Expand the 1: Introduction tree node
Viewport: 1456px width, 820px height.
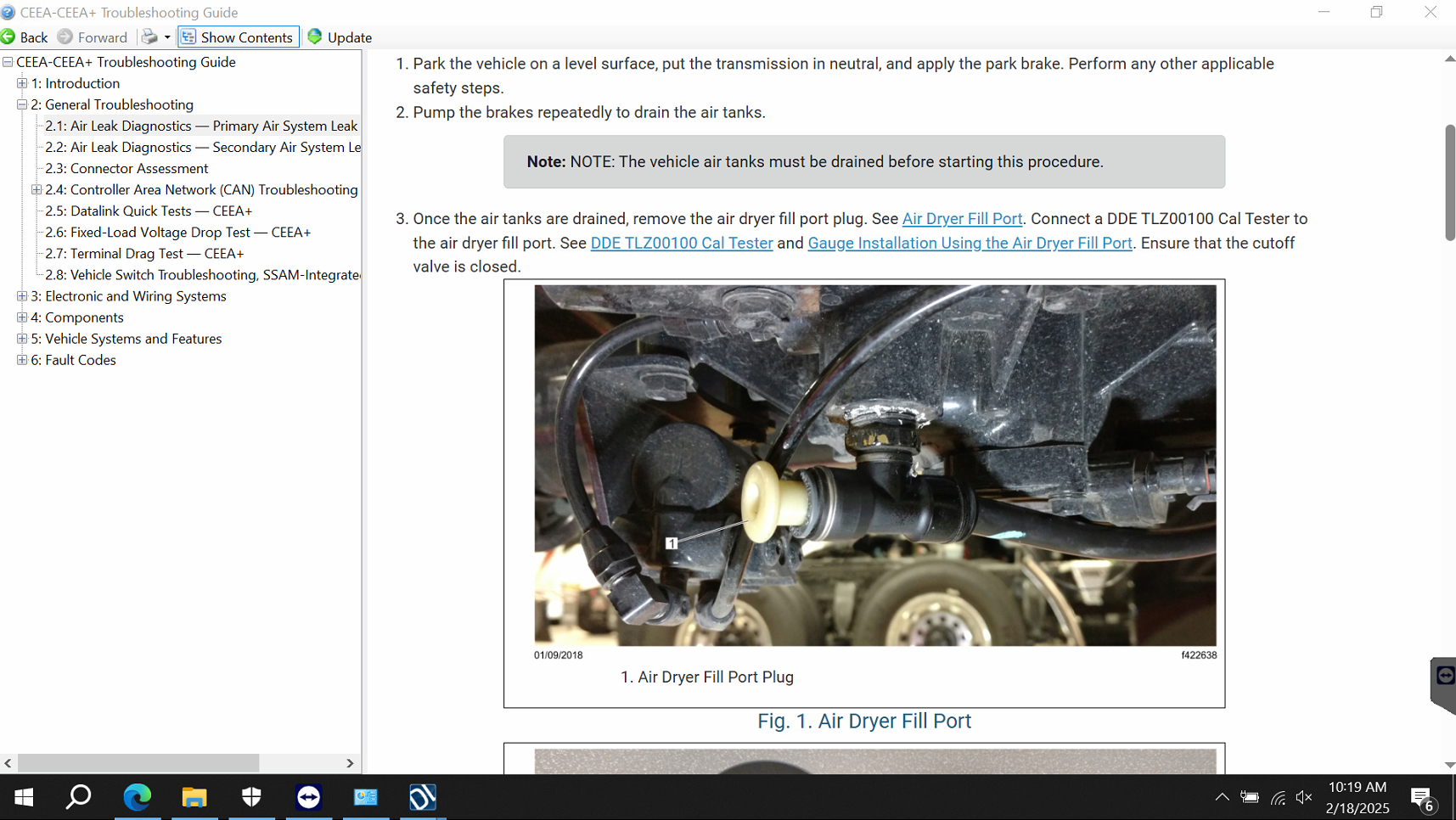point(22,83)
